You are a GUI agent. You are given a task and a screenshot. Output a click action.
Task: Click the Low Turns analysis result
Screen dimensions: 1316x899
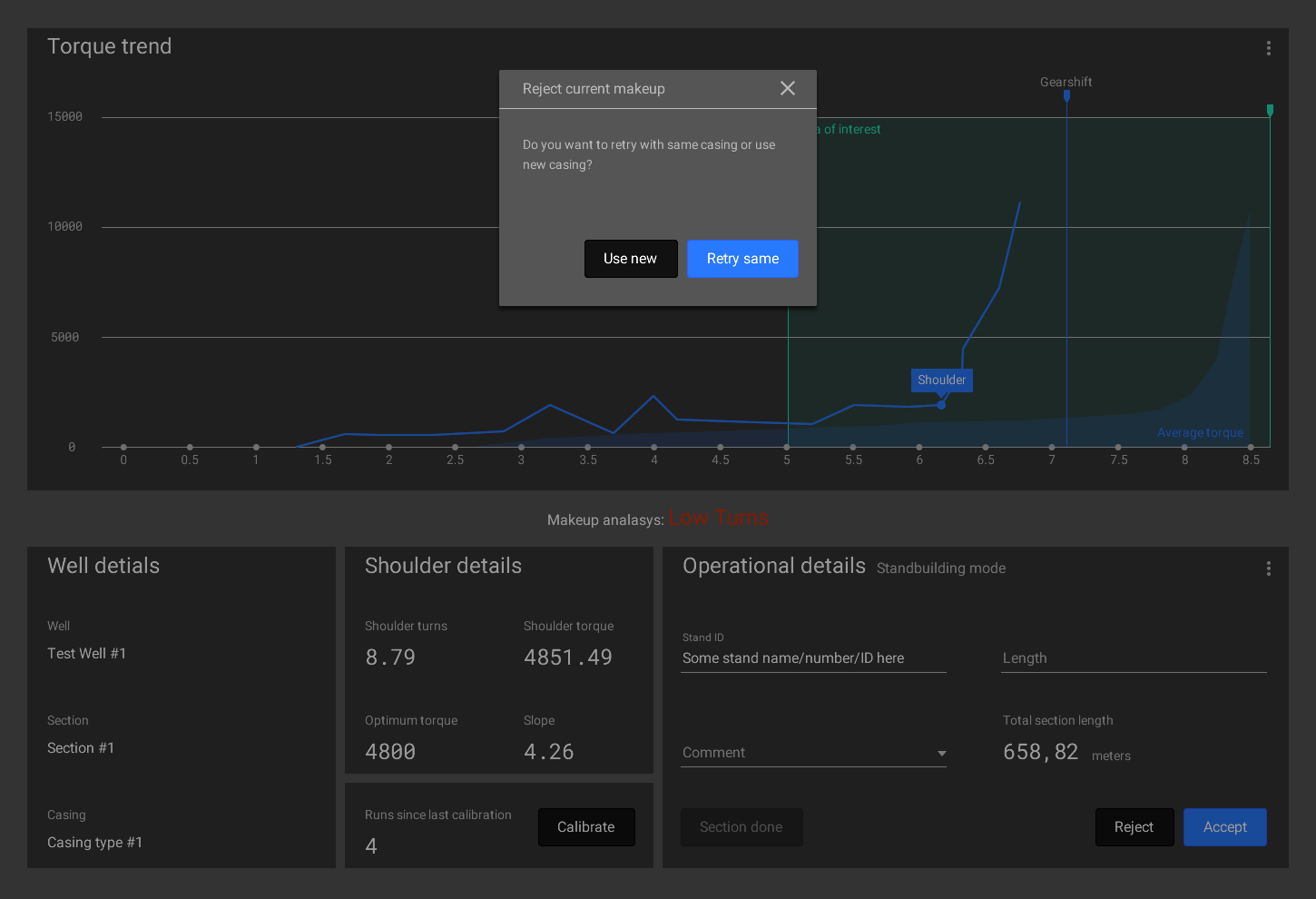[719, 518]
